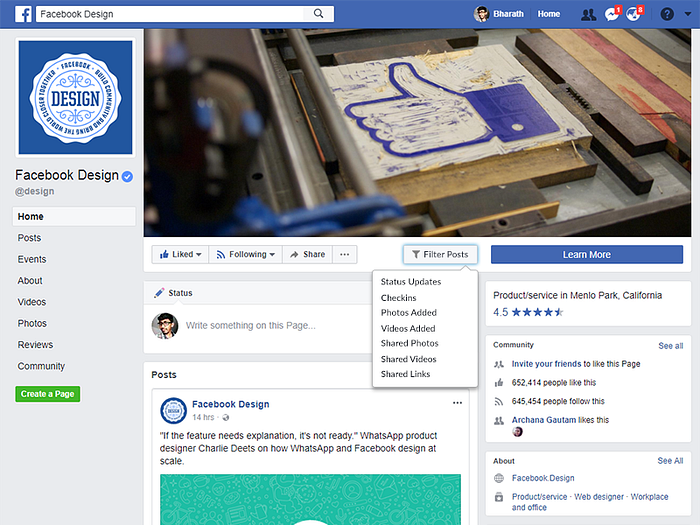700x525 pixels.
Task: Click the Facebook Design page profile picture
Action: click(x=75, y=97)
